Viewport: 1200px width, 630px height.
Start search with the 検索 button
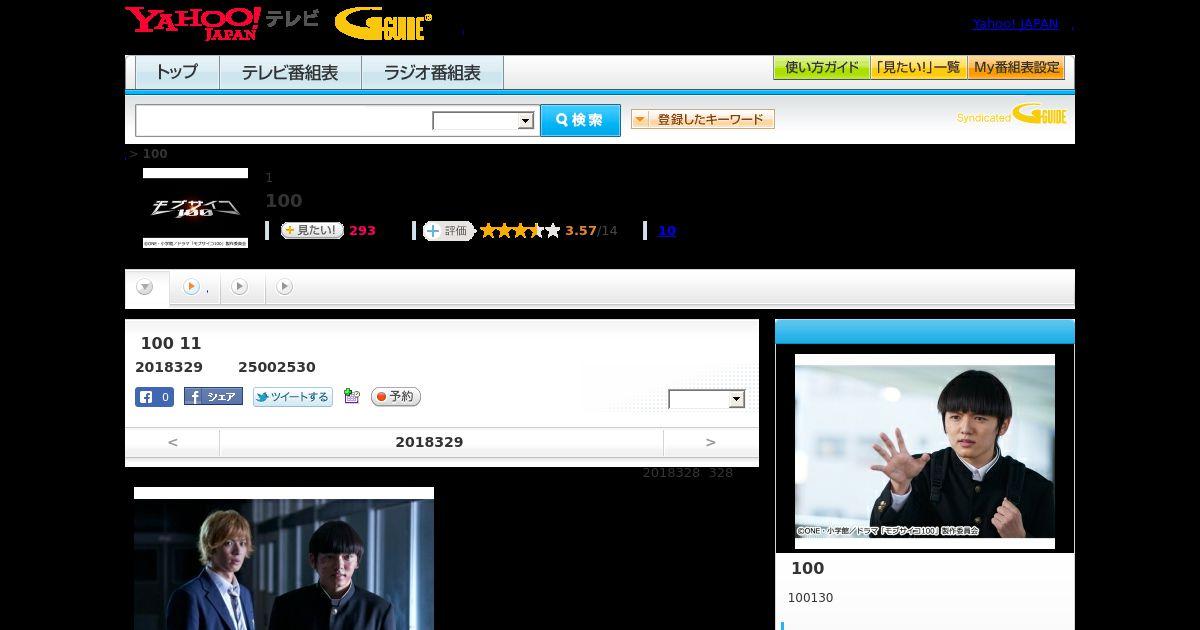[580, 120]
